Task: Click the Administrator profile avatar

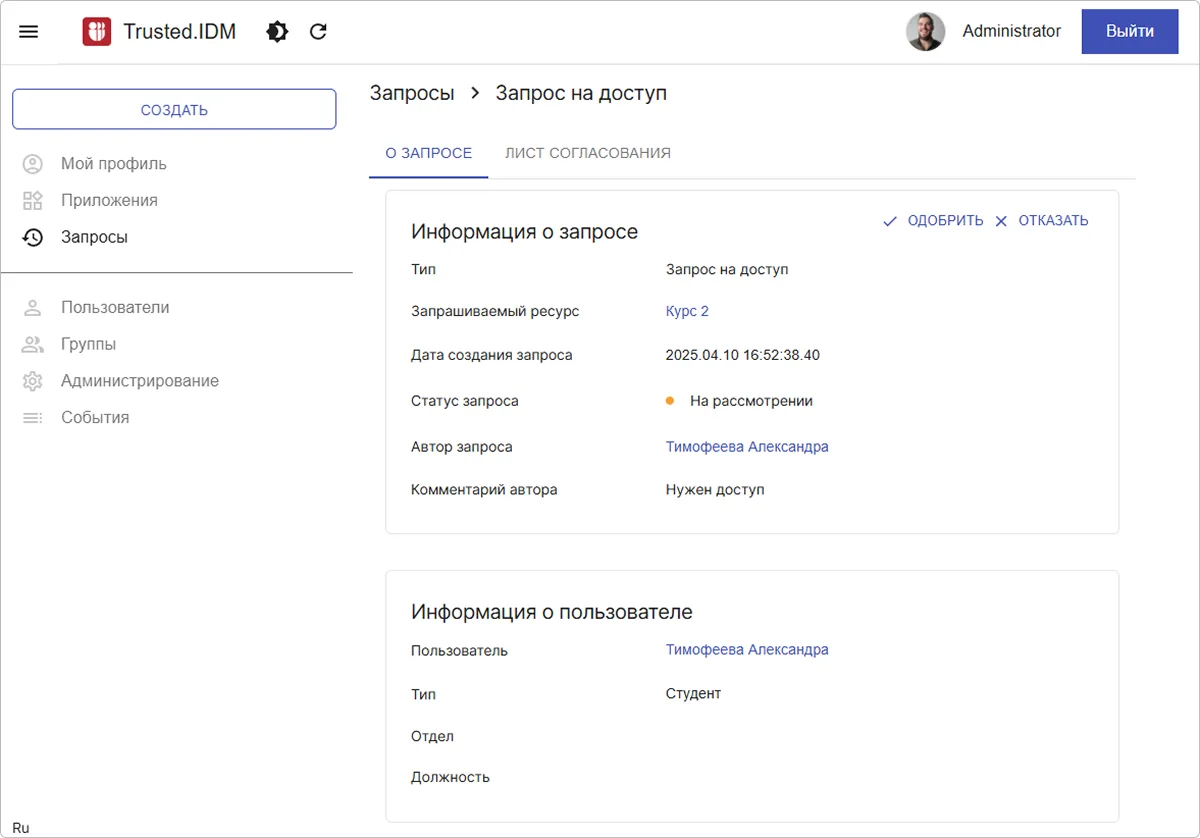Action: [x=926, y=31]
